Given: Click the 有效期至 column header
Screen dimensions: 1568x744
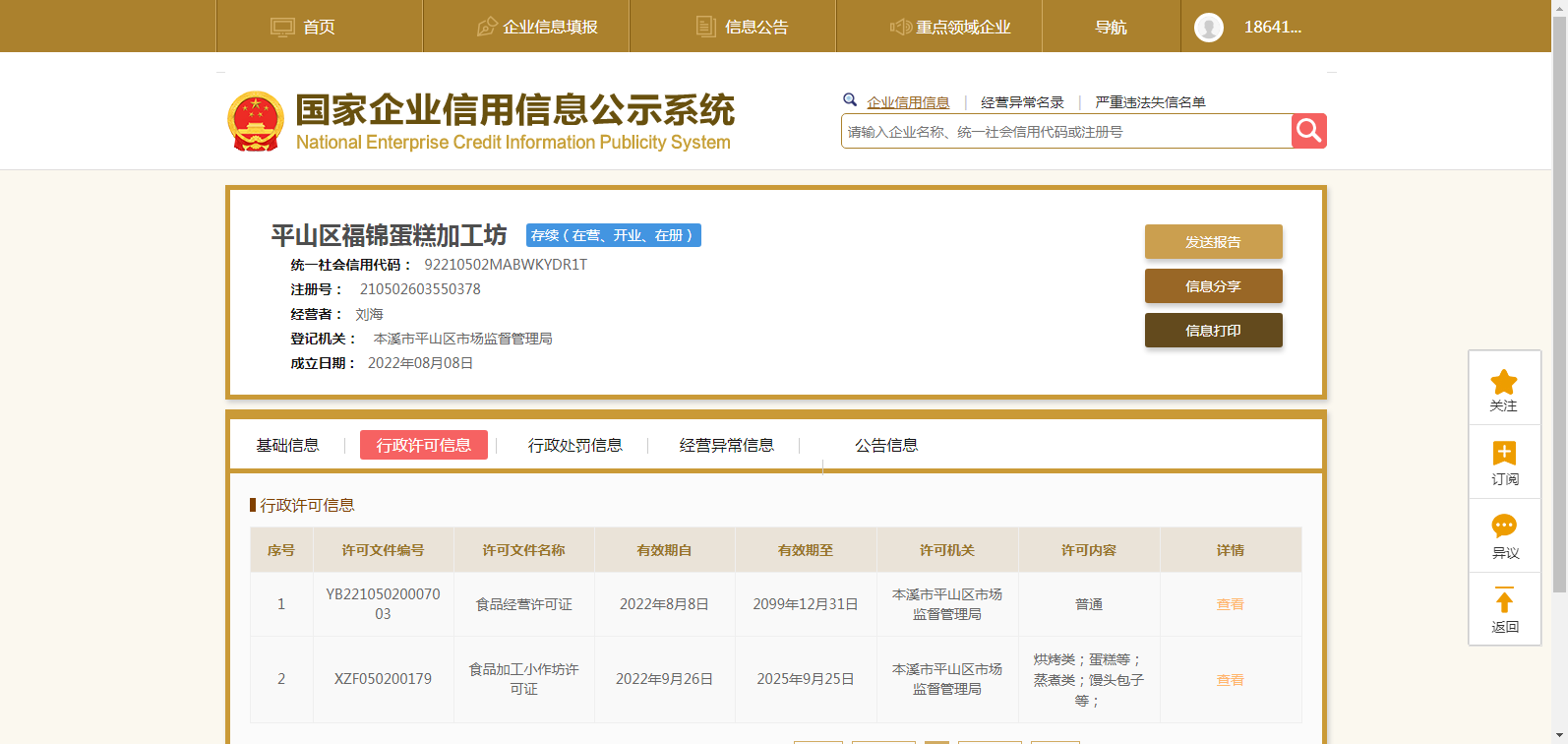Looking at the screenshot, I should 806,550.
